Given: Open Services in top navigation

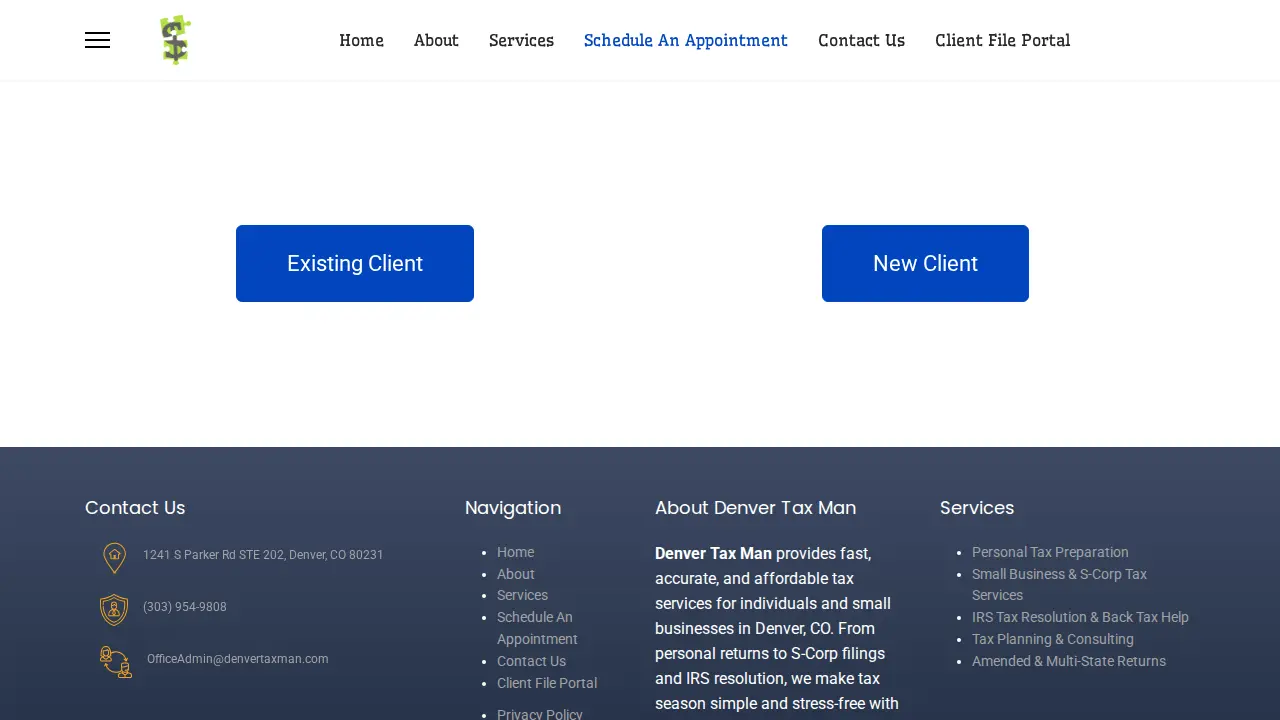Looking at the screenshot, I should pyautogui.click(x=521, y=40).
